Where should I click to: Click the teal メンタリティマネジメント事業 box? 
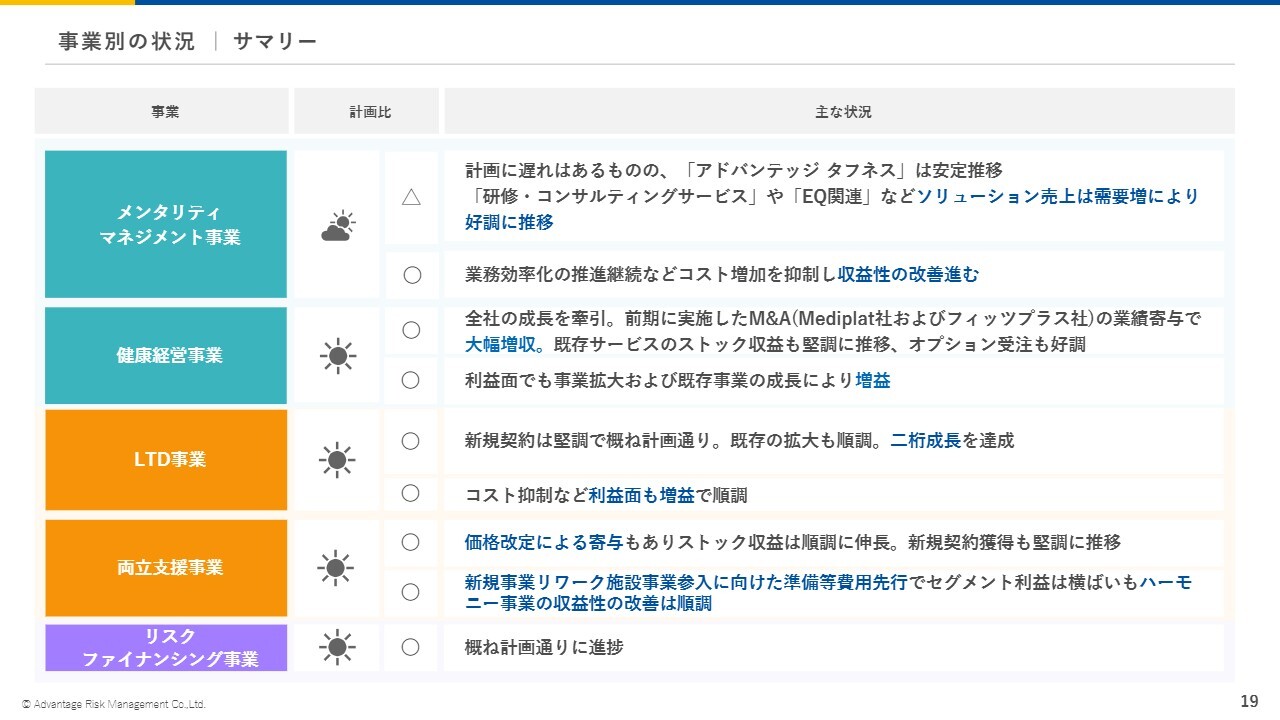166,225
